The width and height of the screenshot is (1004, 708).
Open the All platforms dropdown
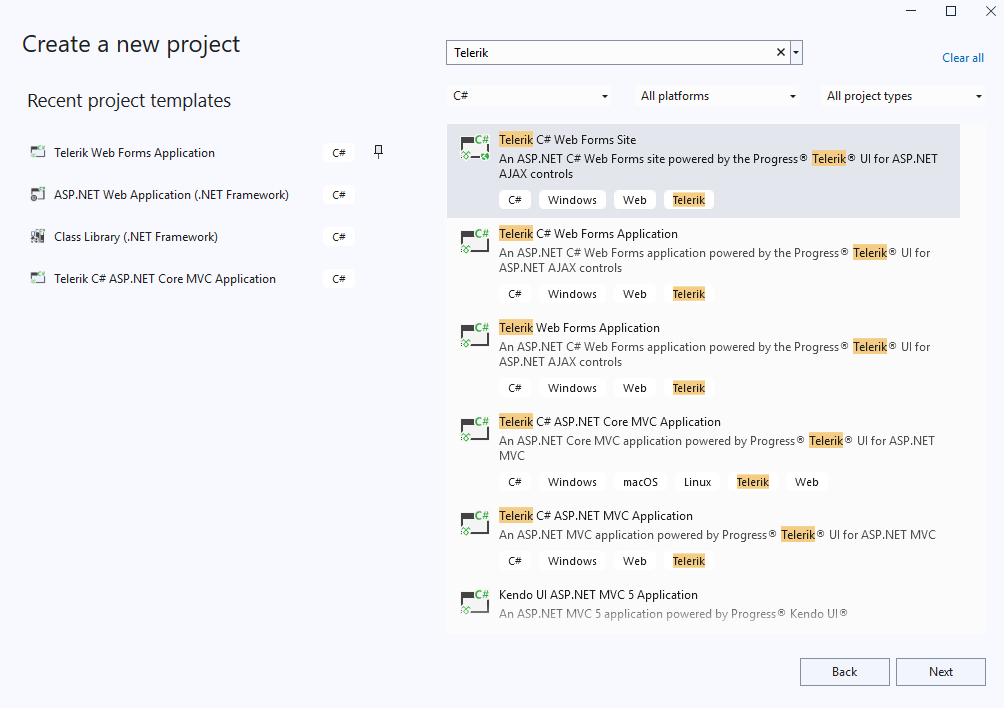point(717,95)
